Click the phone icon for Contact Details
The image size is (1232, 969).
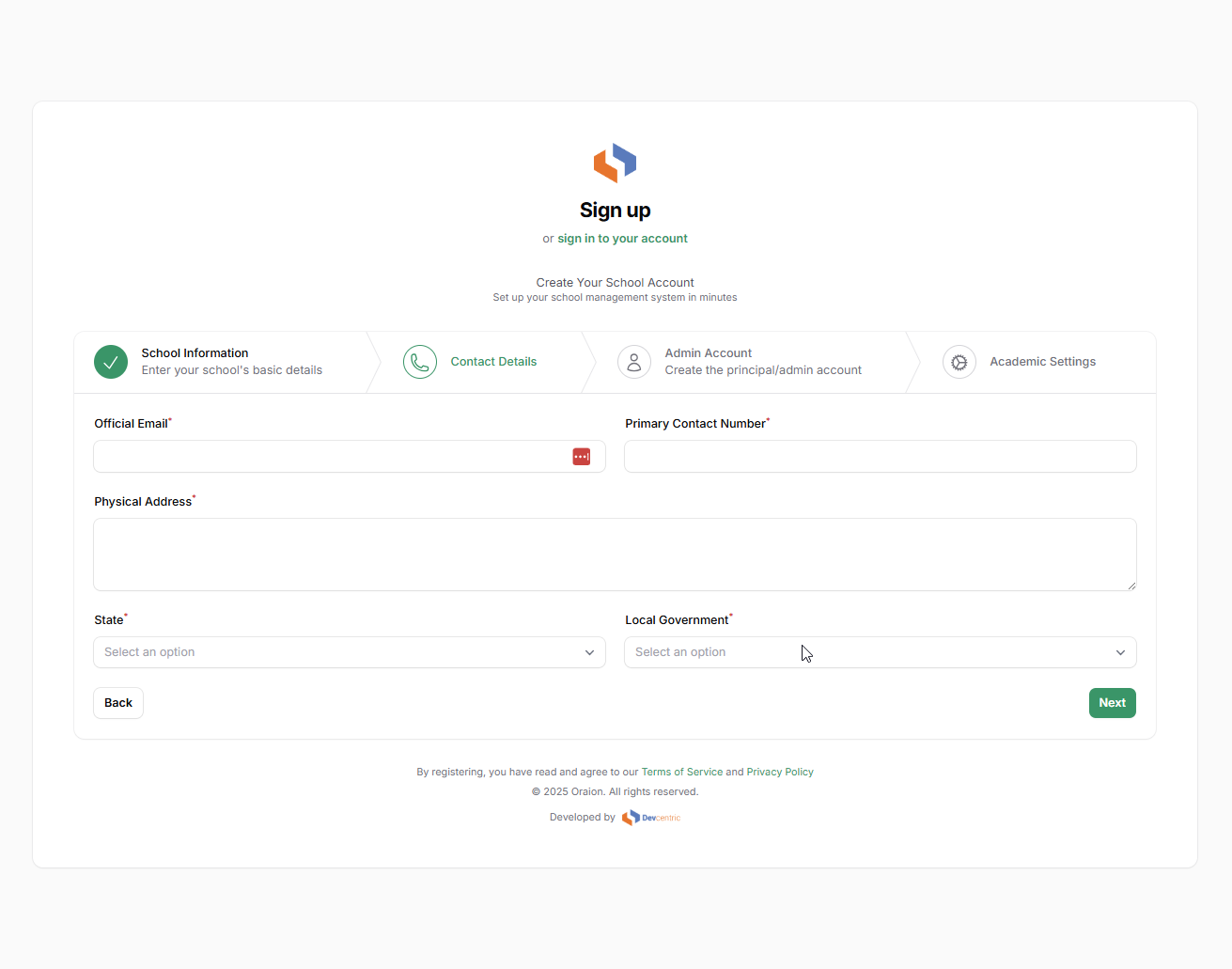coord(420,362)
